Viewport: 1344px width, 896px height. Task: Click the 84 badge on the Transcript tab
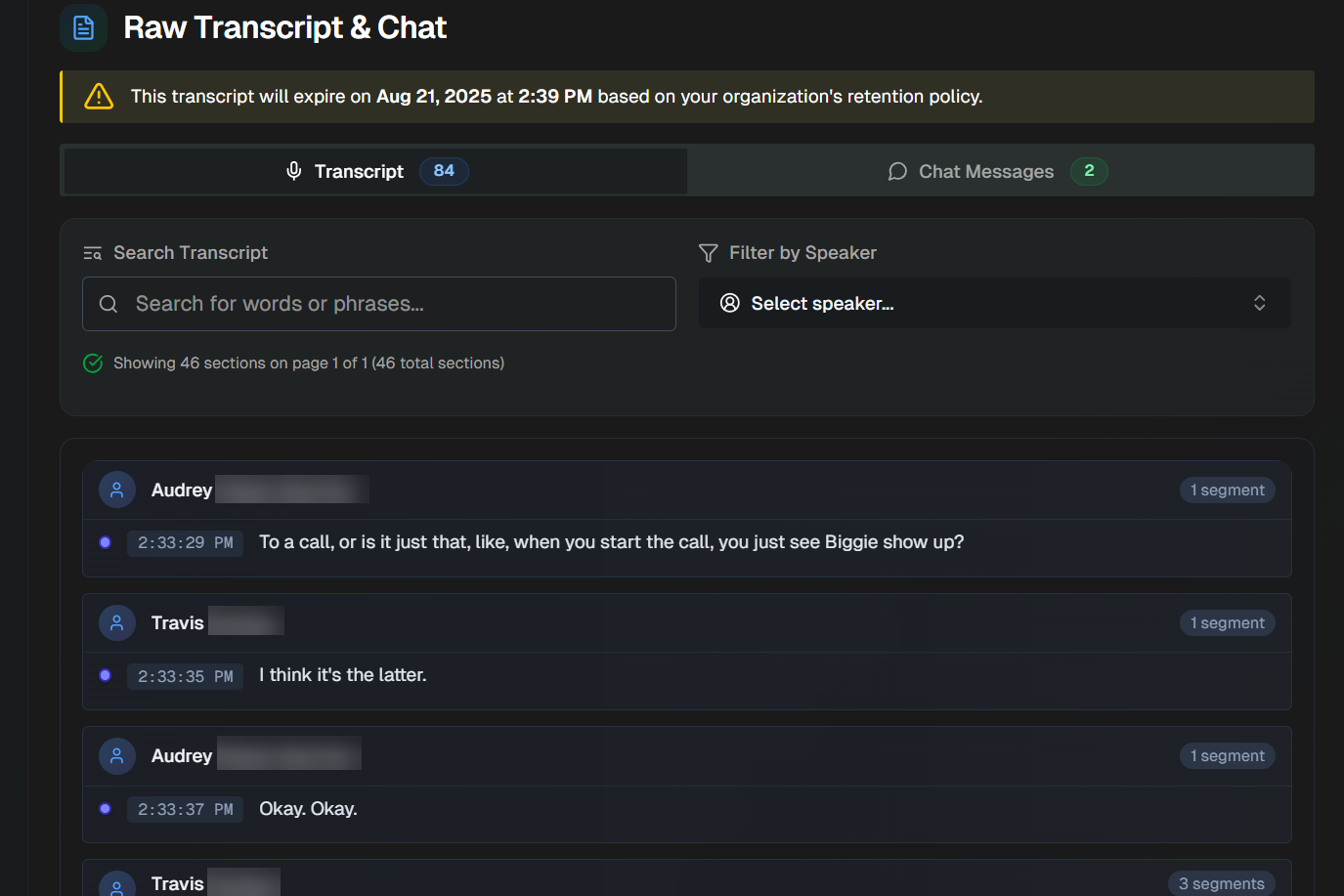pyautogui.click(x=444, y=171)
